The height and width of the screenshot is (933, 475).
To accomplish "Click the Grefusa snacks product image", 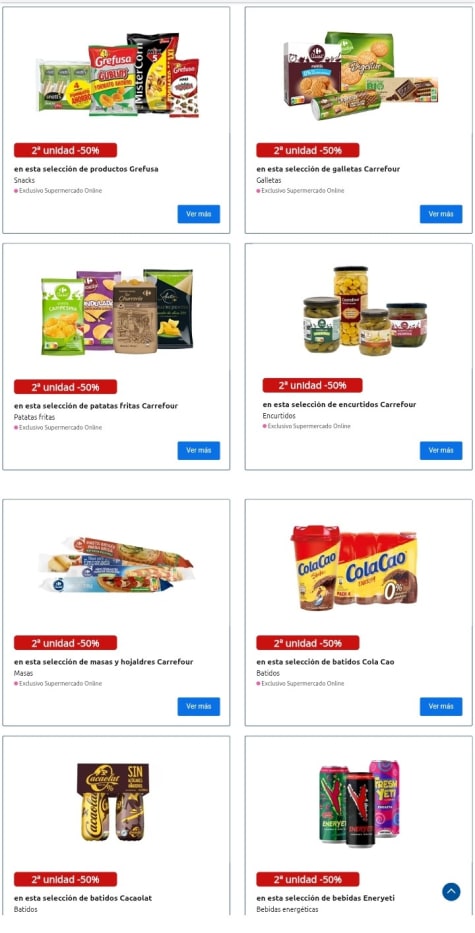I will click(x=117, y=74).
